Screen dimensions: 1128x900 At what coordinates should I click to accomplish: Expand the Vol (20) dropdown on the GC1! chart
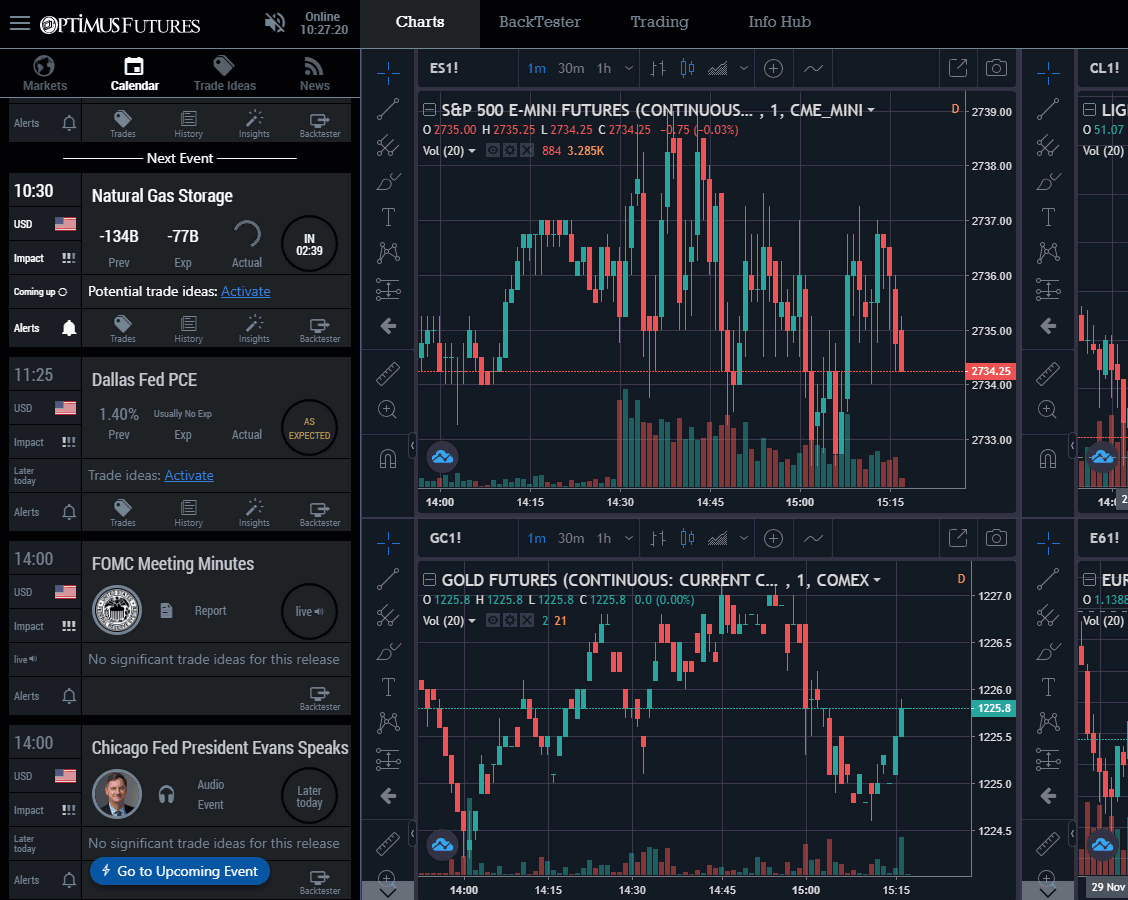click(472, 621)
